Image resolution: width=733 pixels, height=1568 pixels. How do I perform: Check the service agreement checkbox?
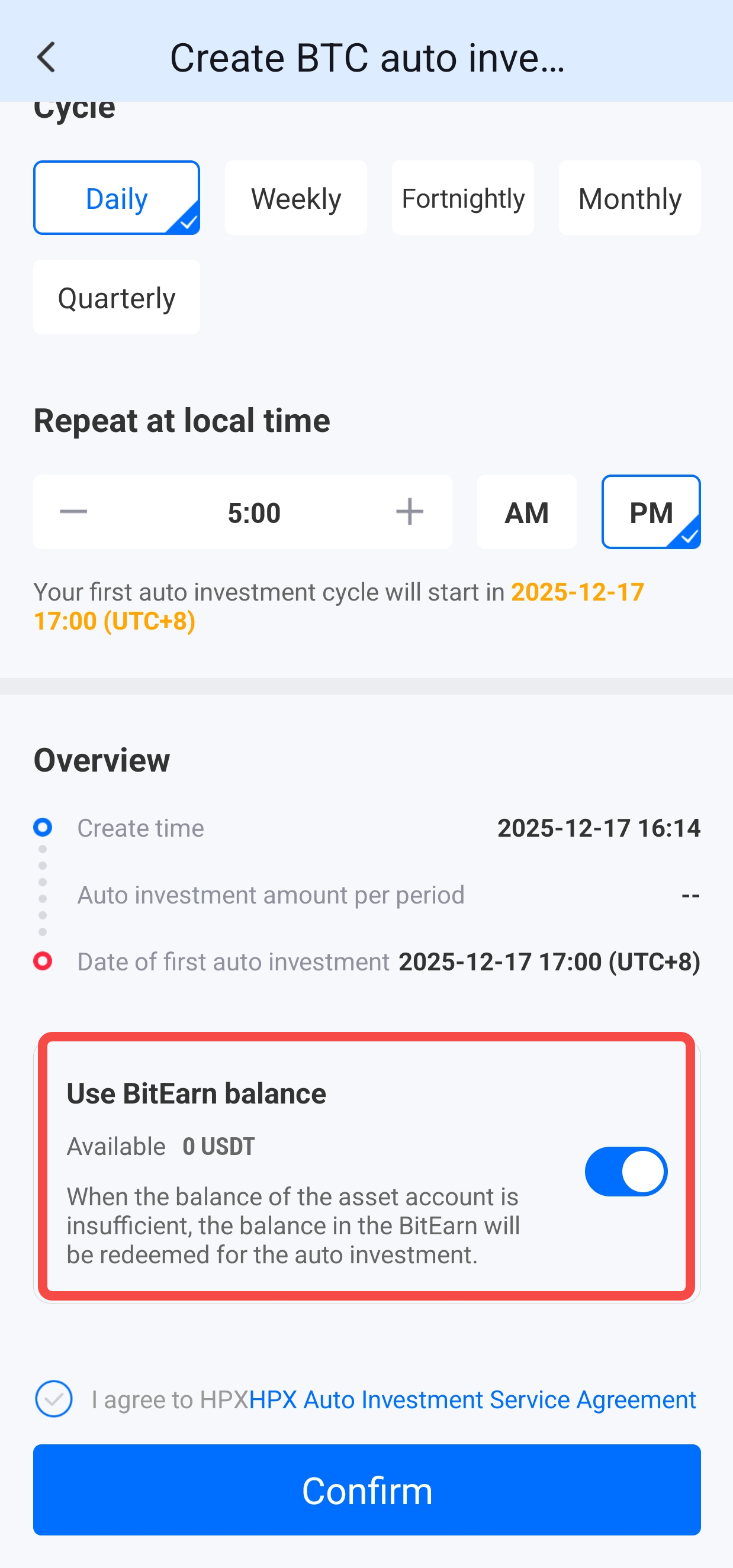pos(54,1399)
